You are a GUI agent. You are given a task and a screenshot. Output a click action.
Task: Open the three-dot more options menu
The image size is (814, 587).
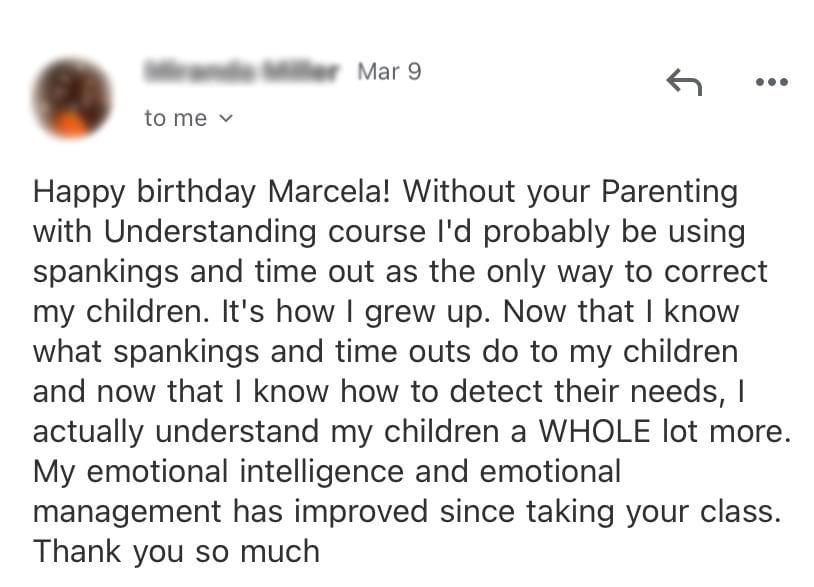click(771, 83)
